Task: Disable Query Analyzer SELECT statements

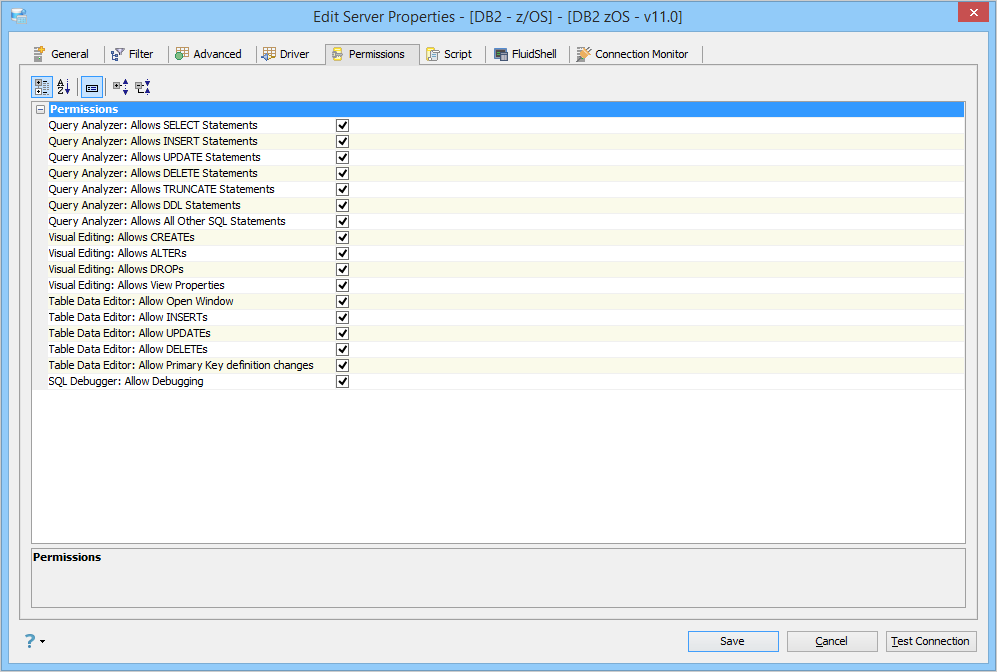Action: [x=342, y=125]
